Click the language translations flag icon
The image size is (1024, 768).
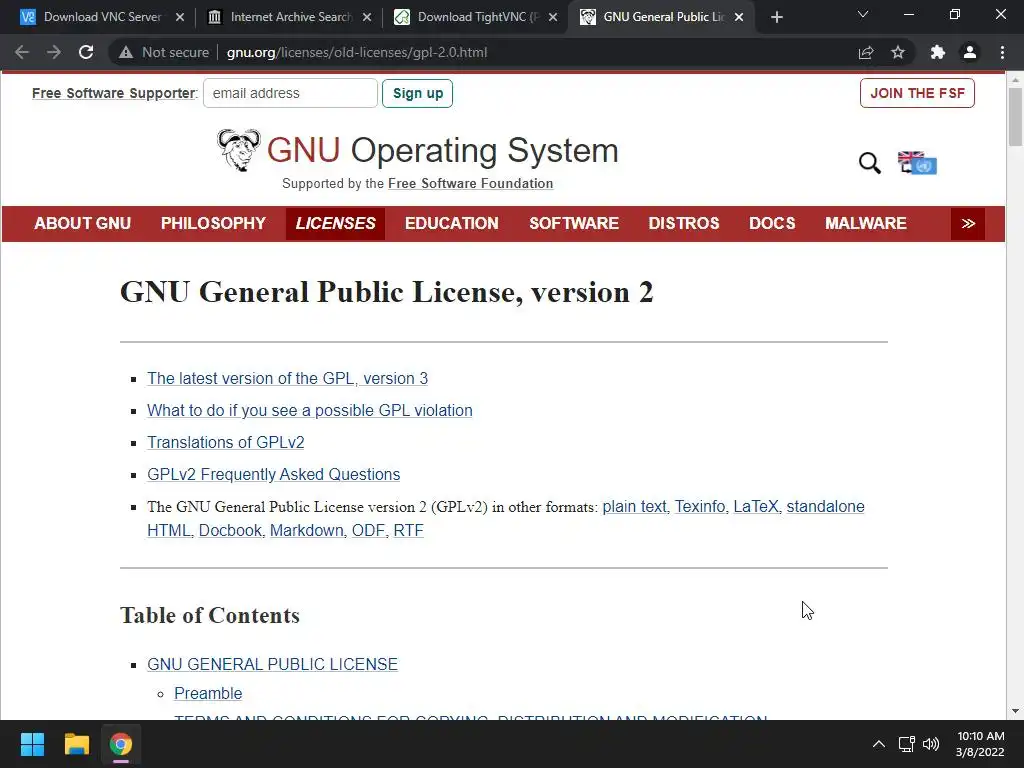click(917, 163)
